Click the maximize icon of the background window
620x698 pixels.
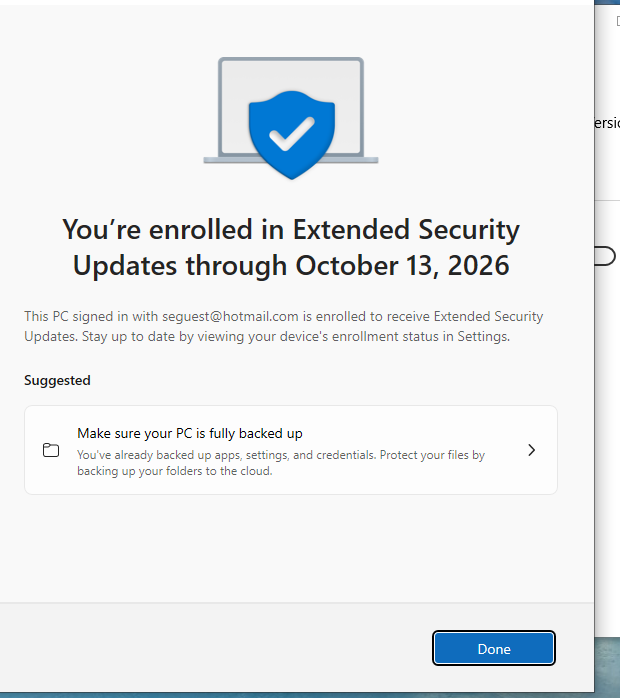pyautogui.click(x=616, y=20)
